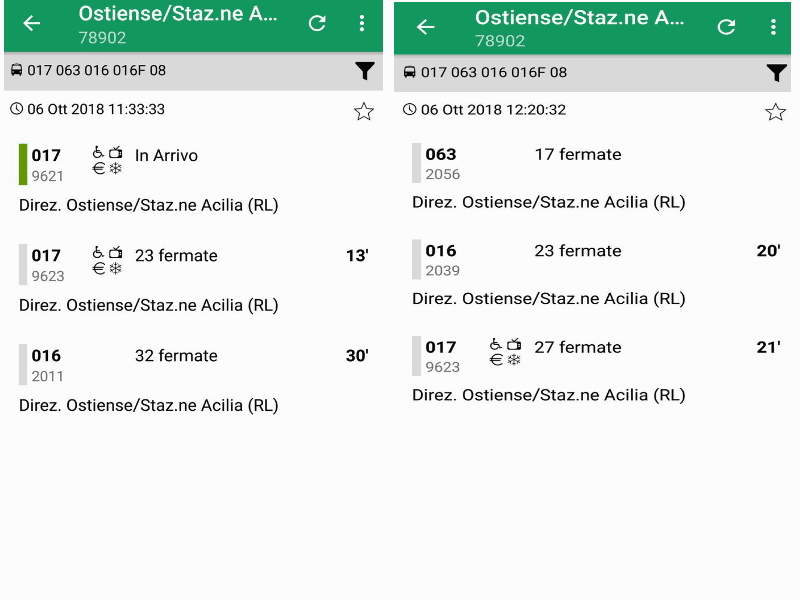Toggle favorite star in right screen
The width and height of the screenshot is (800, 600).
pos(776,112)
